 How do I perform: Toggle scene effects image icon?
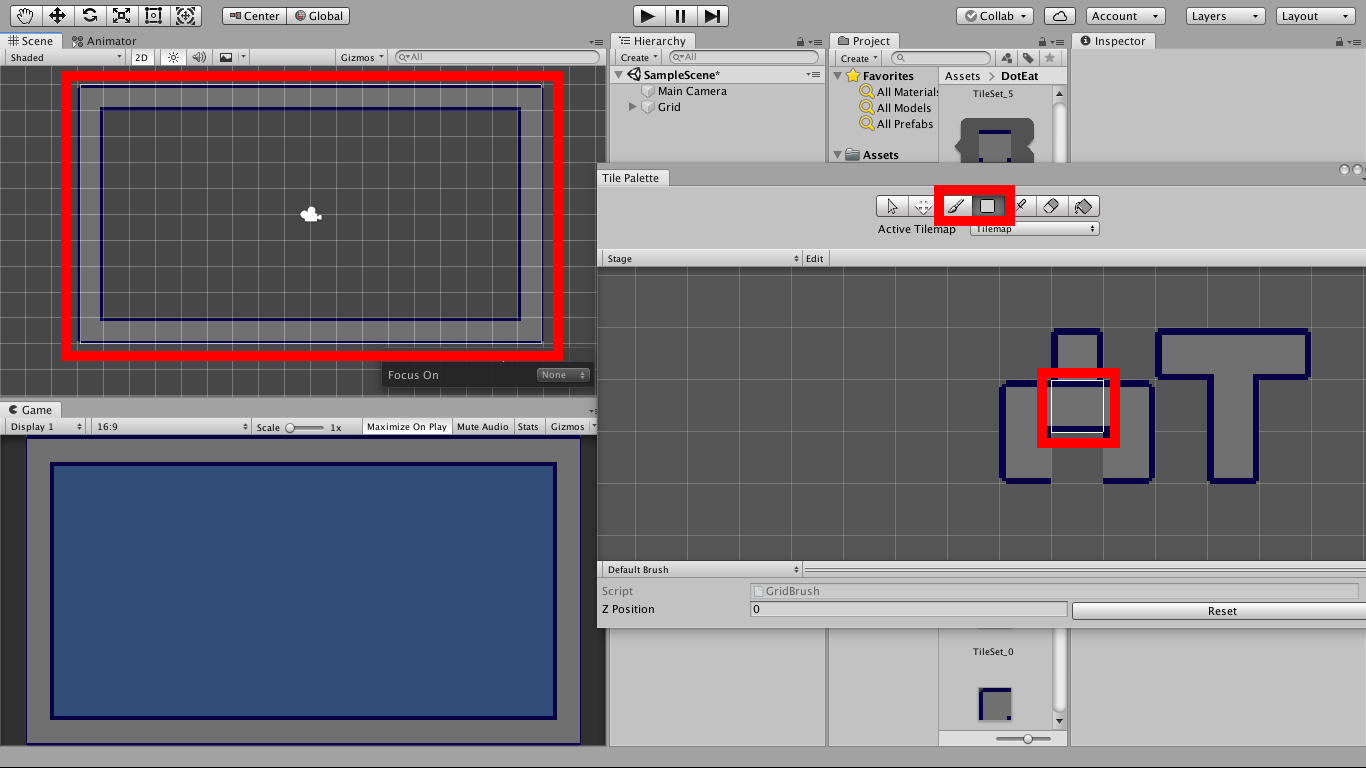226,57
